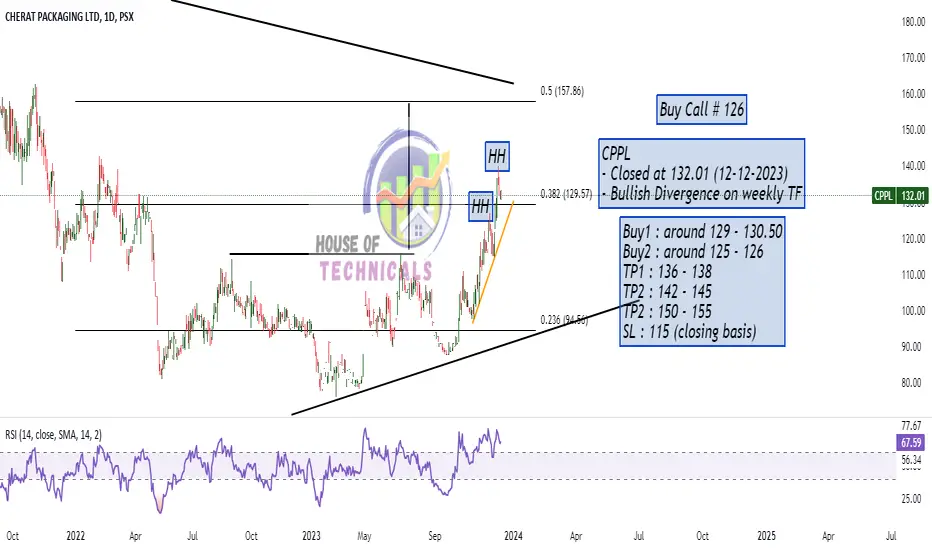The width and height of the screenshot is (932, 550).
Task: Click the 'TP2 : 142 - 145' line
Action: coord(667,291)
